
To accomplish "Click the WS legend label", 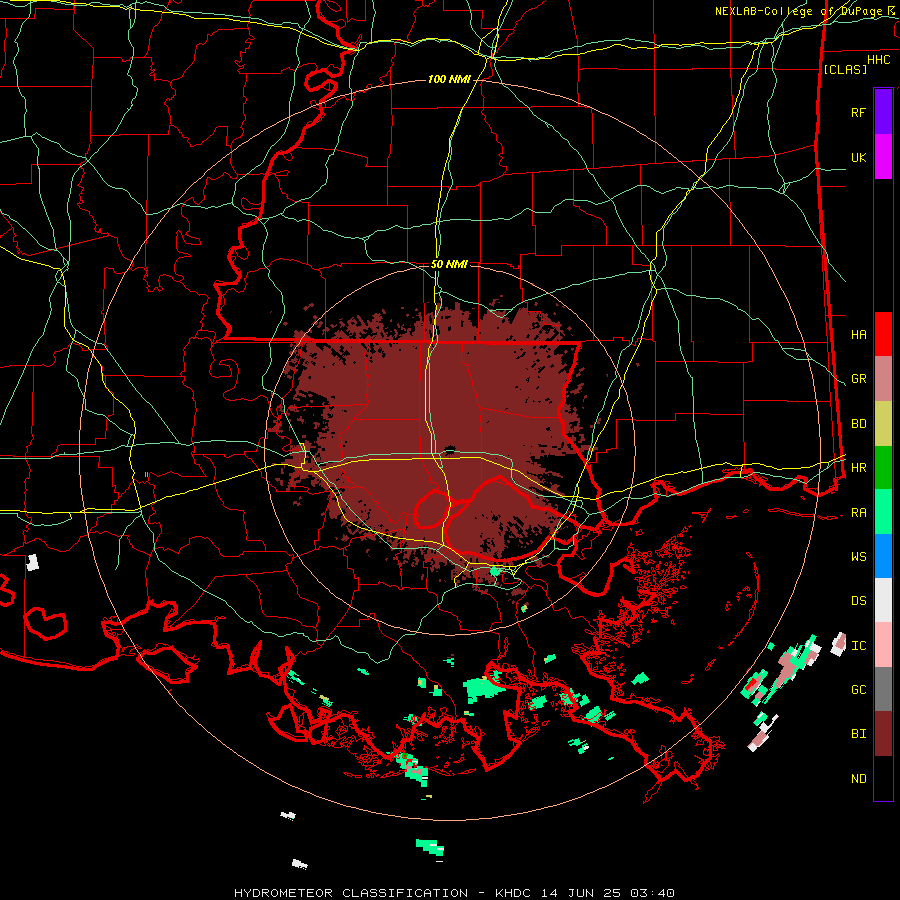I will (858, 557).
